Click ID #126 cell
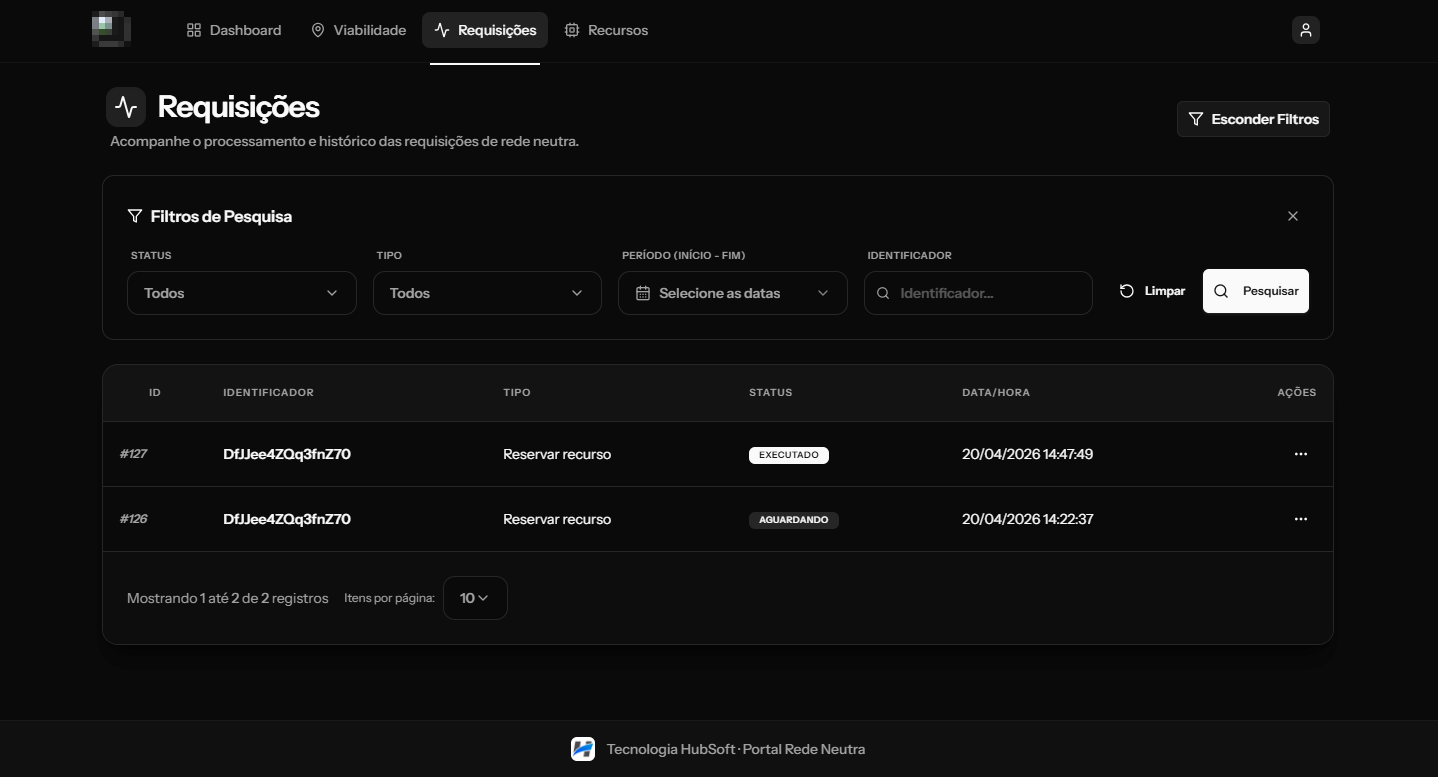The image size is (1438, 777). (x=134, y=519)
